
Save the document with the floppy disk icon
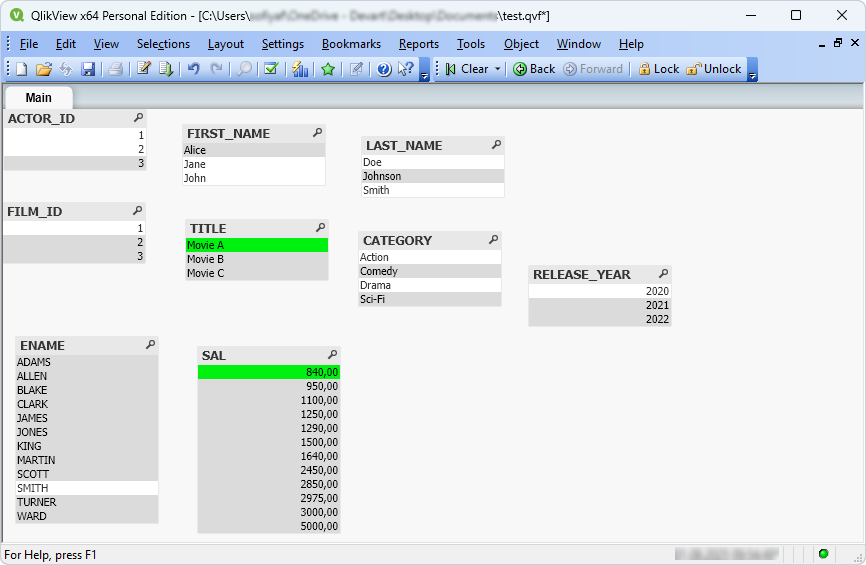click(88, 69)
